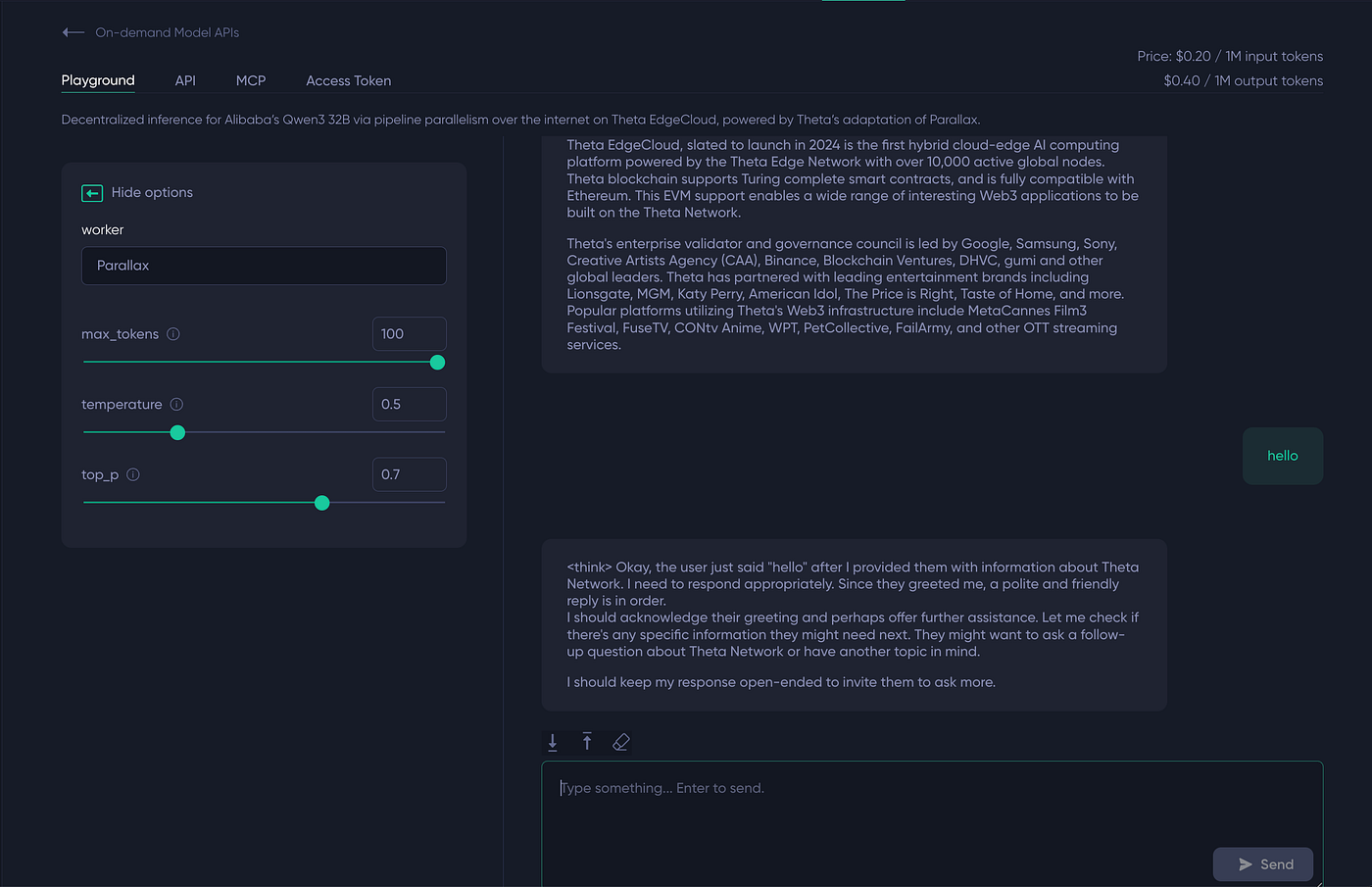This screenshot has height=887, width=1372.
Task: Click 'I should keep my response open-ended' line
Action: pos(781,682)
